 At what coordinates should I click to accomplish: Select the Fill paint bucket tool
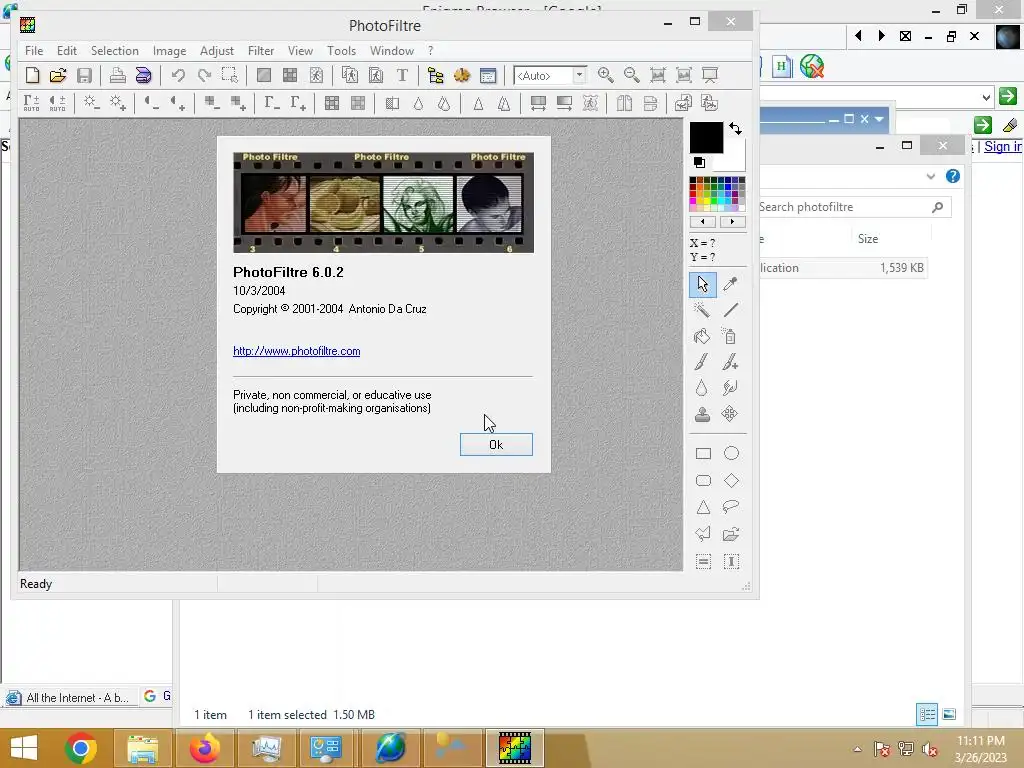click(x=703, y=336)
